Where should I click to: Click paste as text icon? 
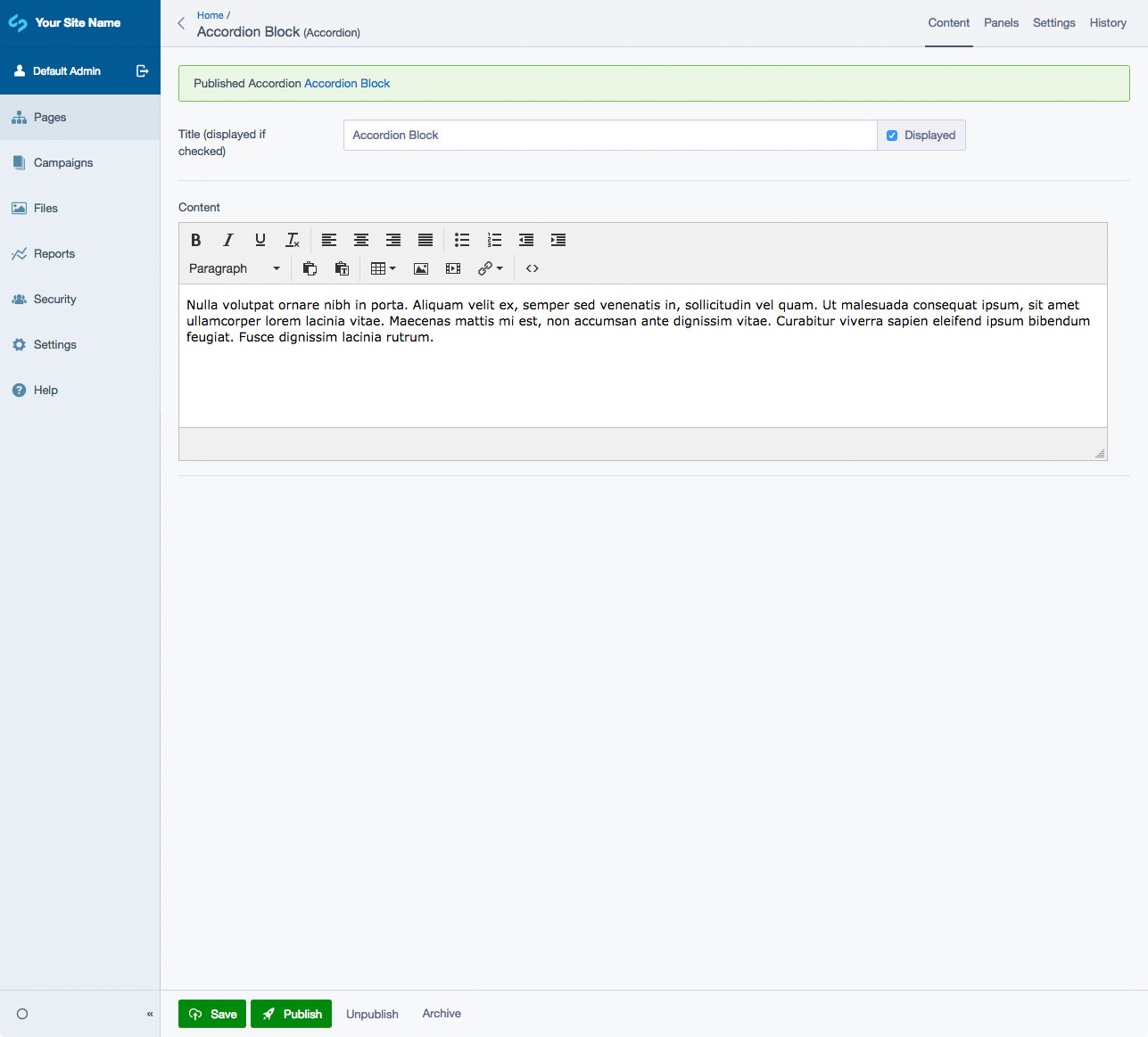tap(342, 268)
